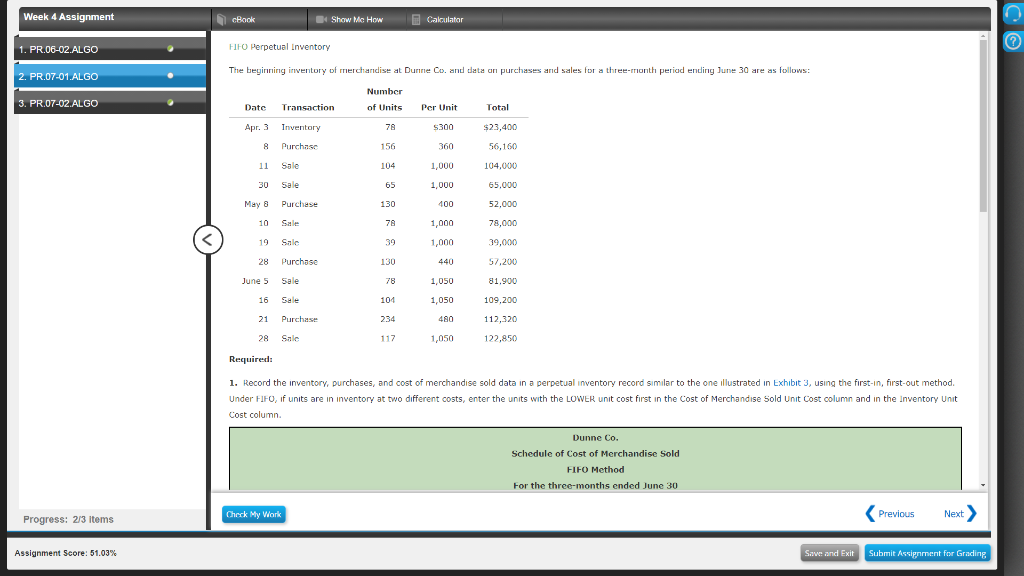Select item 3. PR.07-02.ALGO

tap(110, 103)
